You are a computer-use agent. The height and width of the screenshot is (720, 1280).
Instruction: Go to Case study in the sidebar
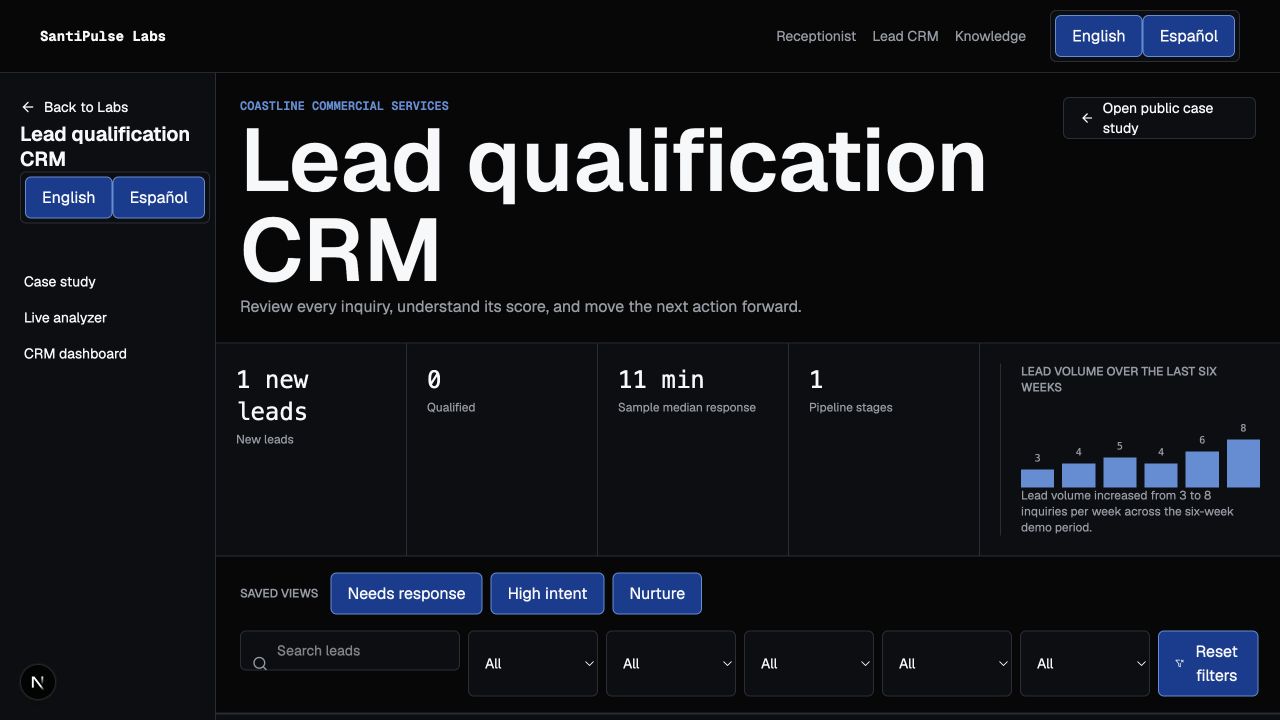tap(60, 282)
